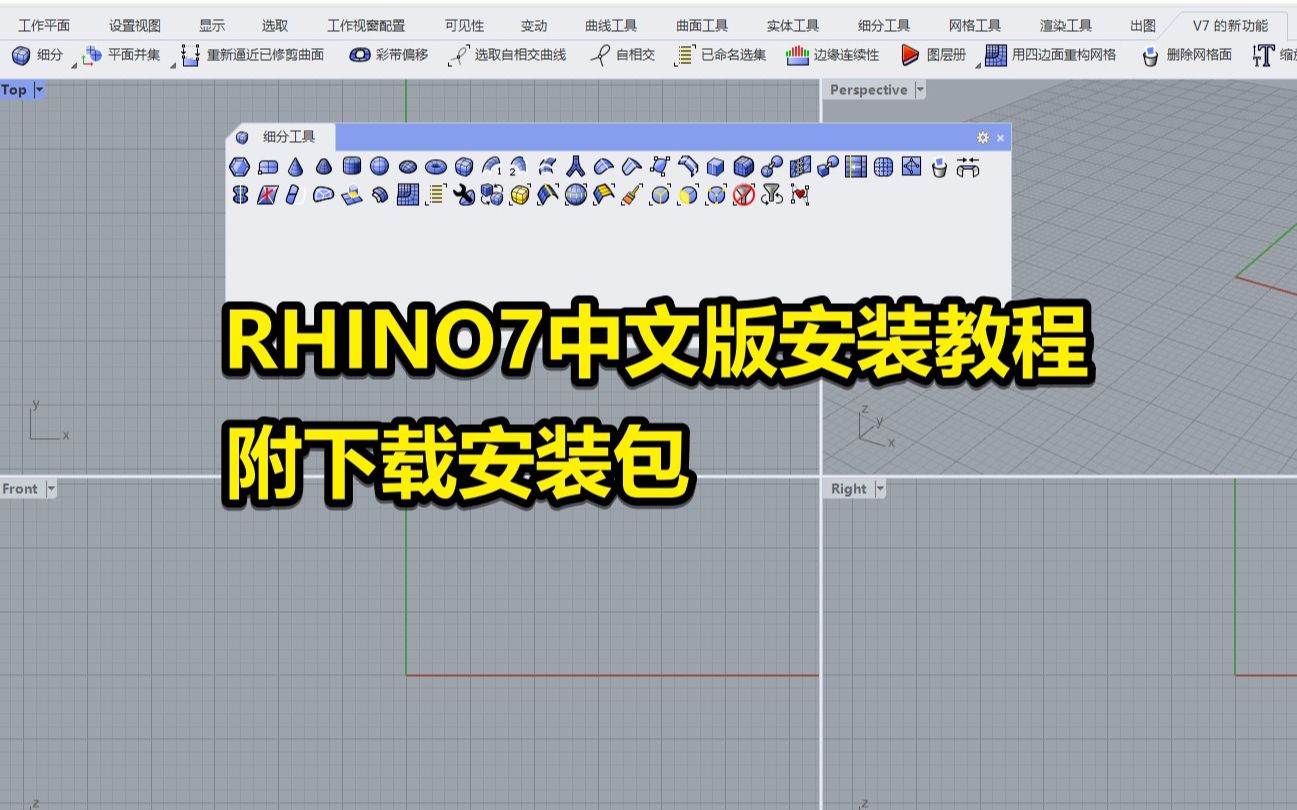Create a SubD cone
This screenshot has height=810, width=1297.
pos(296,167)
